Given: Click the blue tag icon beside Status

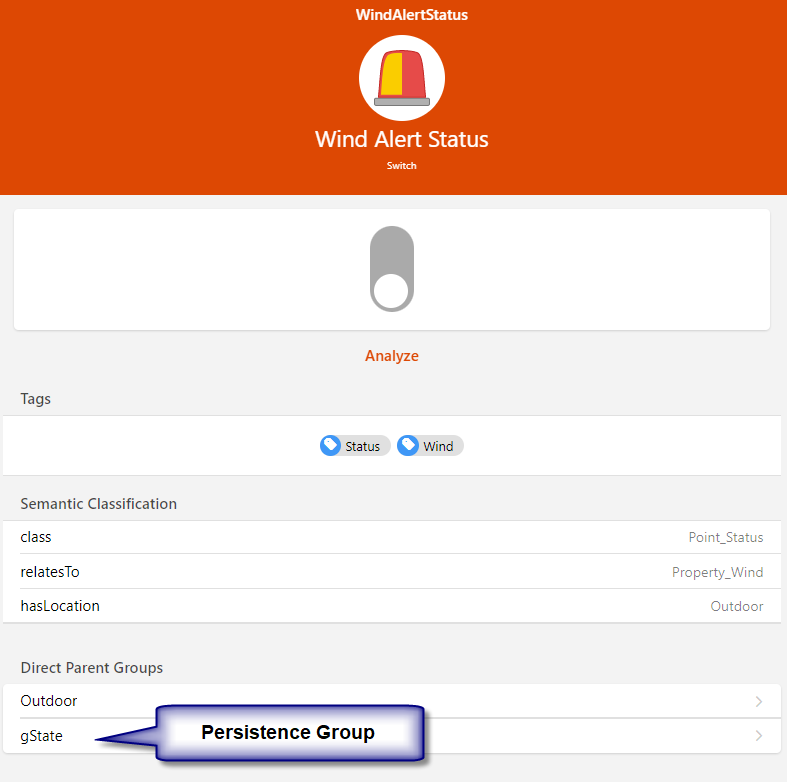Looking at the screenshot, I should click(331, 446).
